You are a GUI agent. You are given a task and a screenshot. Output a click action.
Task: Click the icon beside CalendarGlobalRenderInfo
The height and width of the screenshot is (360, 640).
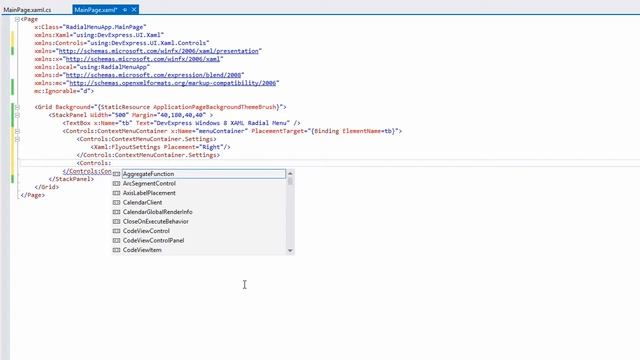116,212
